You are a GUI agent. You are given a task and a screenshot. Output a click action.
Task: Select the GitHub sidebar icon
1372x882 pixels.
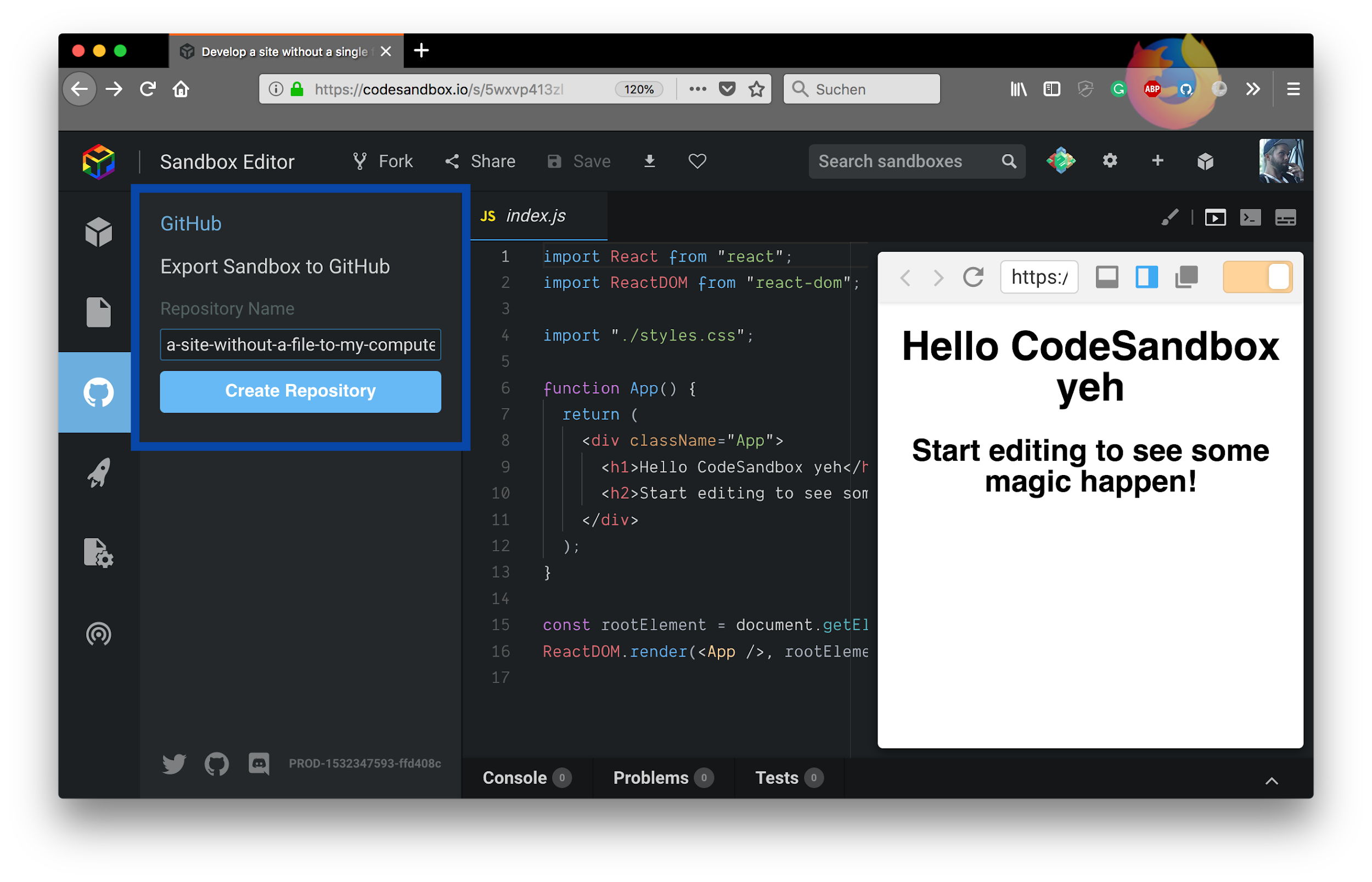tap(99, 392)
